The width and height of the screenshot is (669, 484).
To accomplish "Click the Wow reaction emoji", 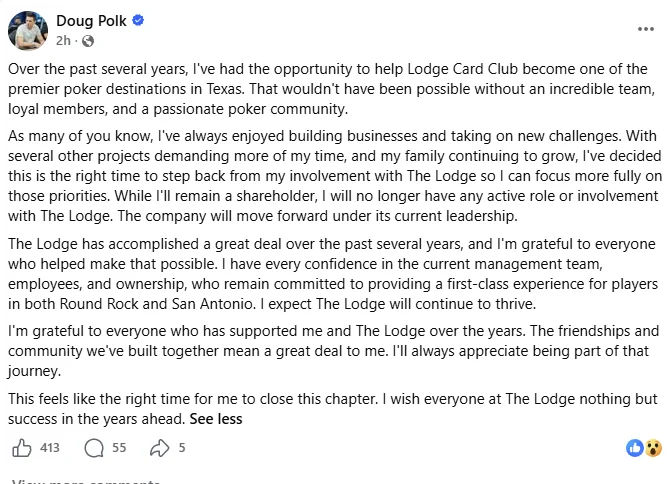I will pyautogui.click(x=653, y=448).
